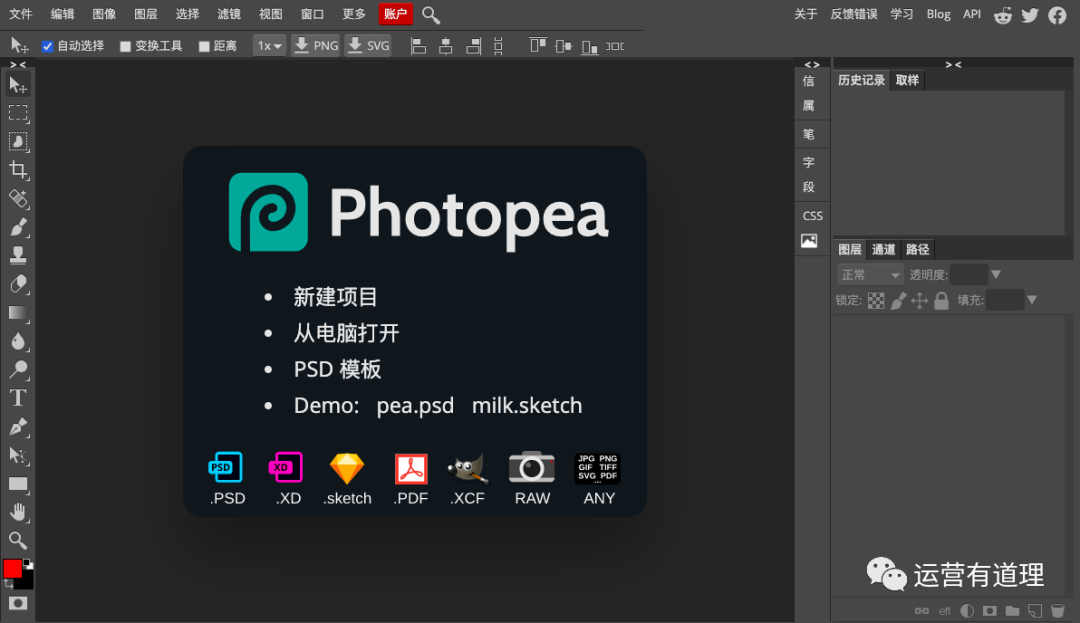Select the Zoom tool in toolbar
The height and width of the screenshot is (623, 1080).
tap(18, 541)
